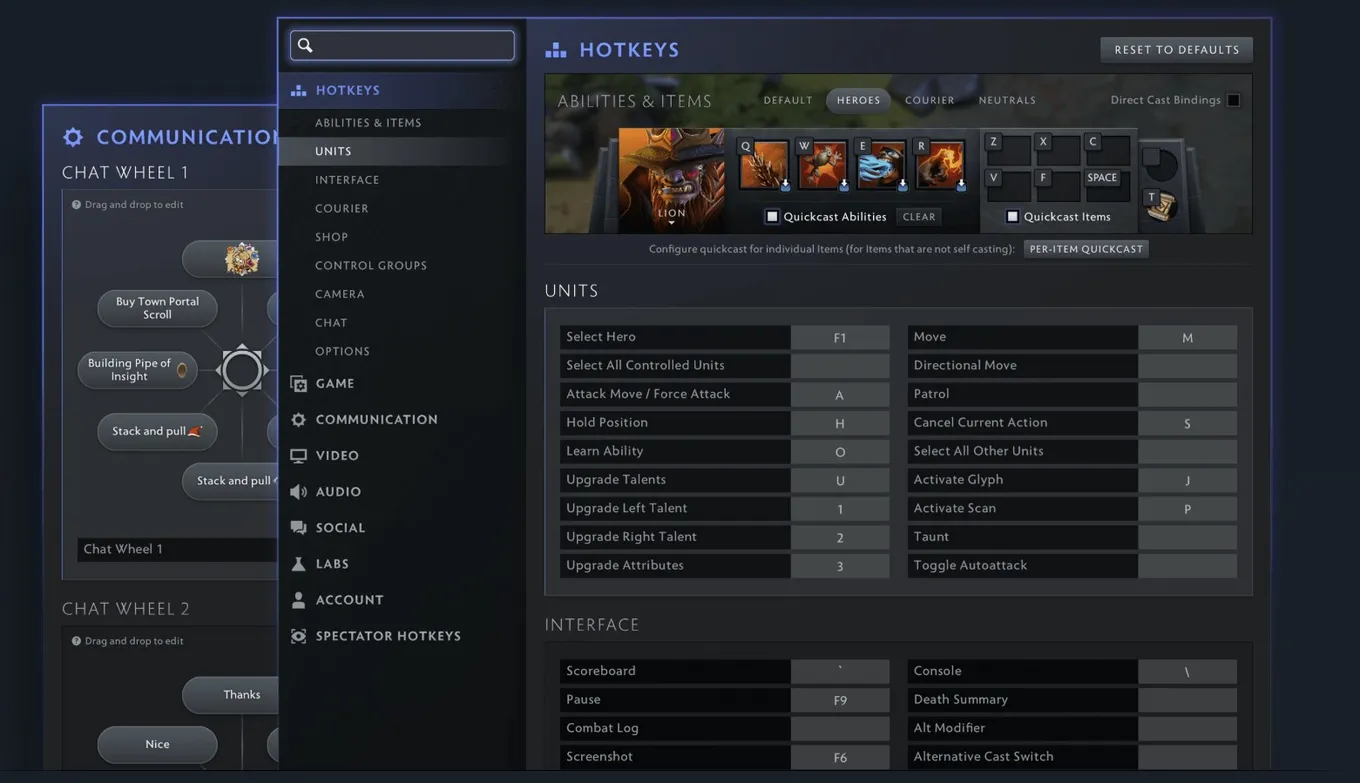
Task: Click the Cancel Current Action key S
Action: coord(1187,423)
